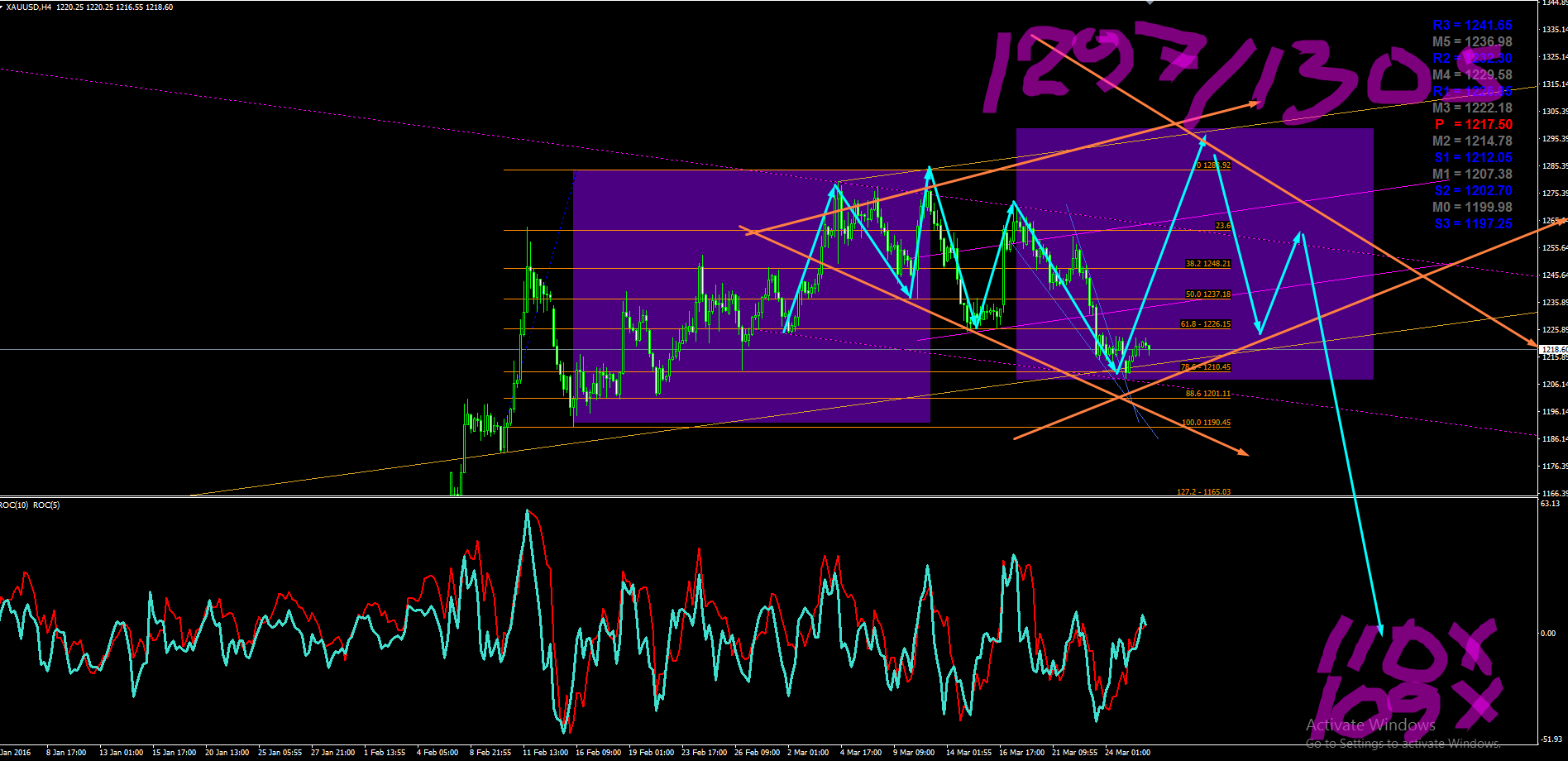Select the 50.0 1237.18 Fibonacci level label
Viewport: 1568px width, 761px height.
(x=1208, y=294)
